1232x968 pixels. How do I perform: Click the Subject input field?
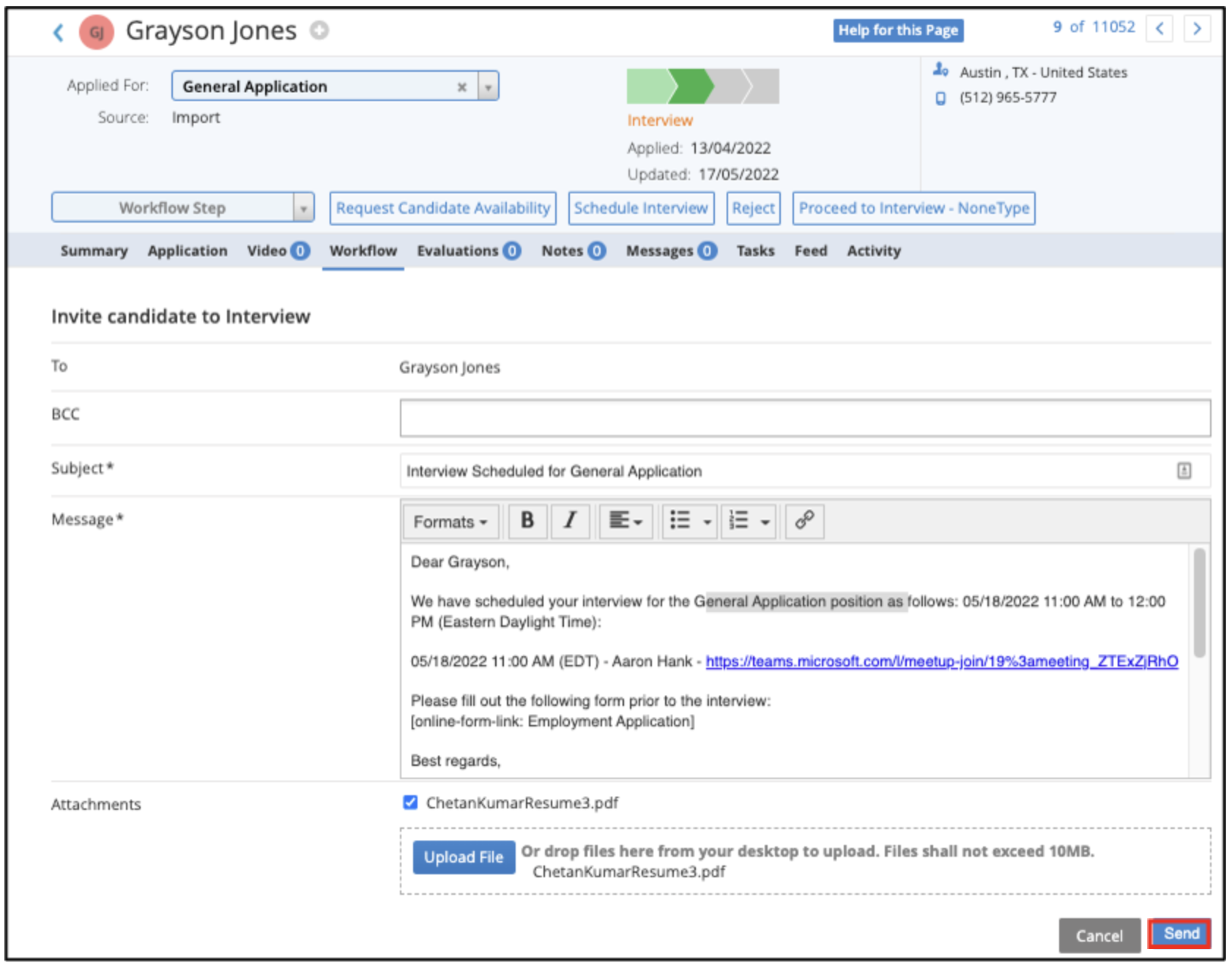(805, 471)
